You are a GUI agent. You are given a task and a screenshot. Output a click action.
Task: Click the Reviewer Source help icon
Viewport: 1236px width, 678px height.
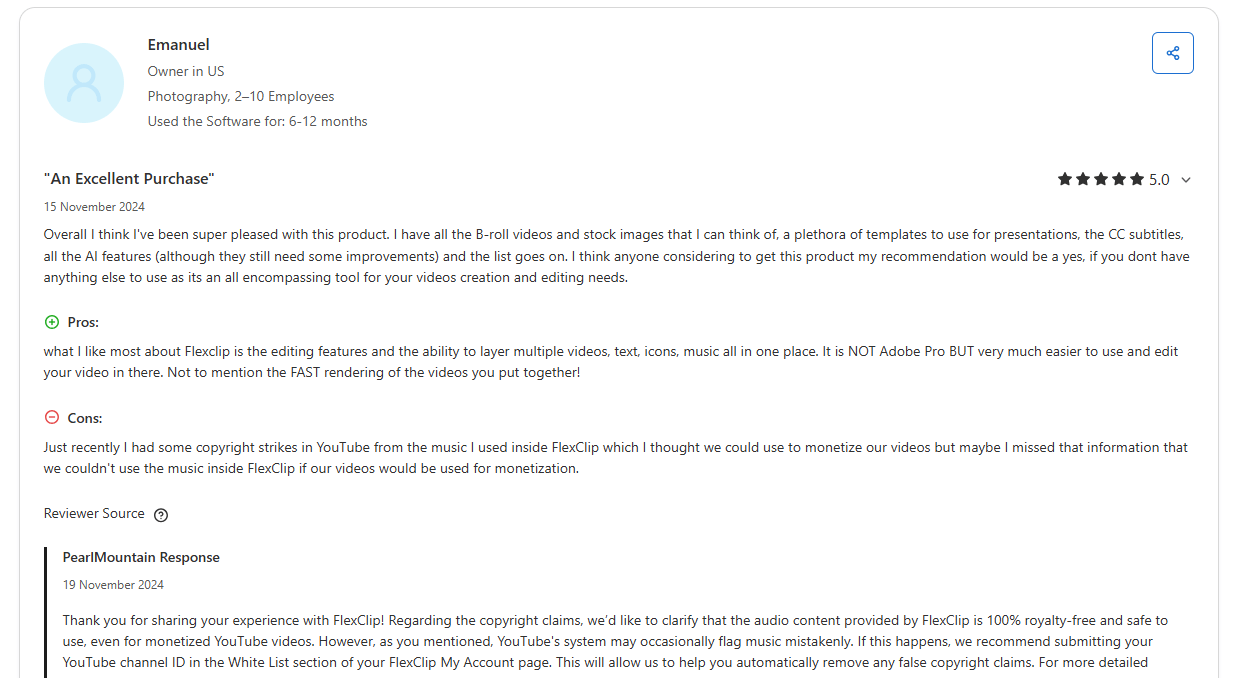(x=161, y=515)
